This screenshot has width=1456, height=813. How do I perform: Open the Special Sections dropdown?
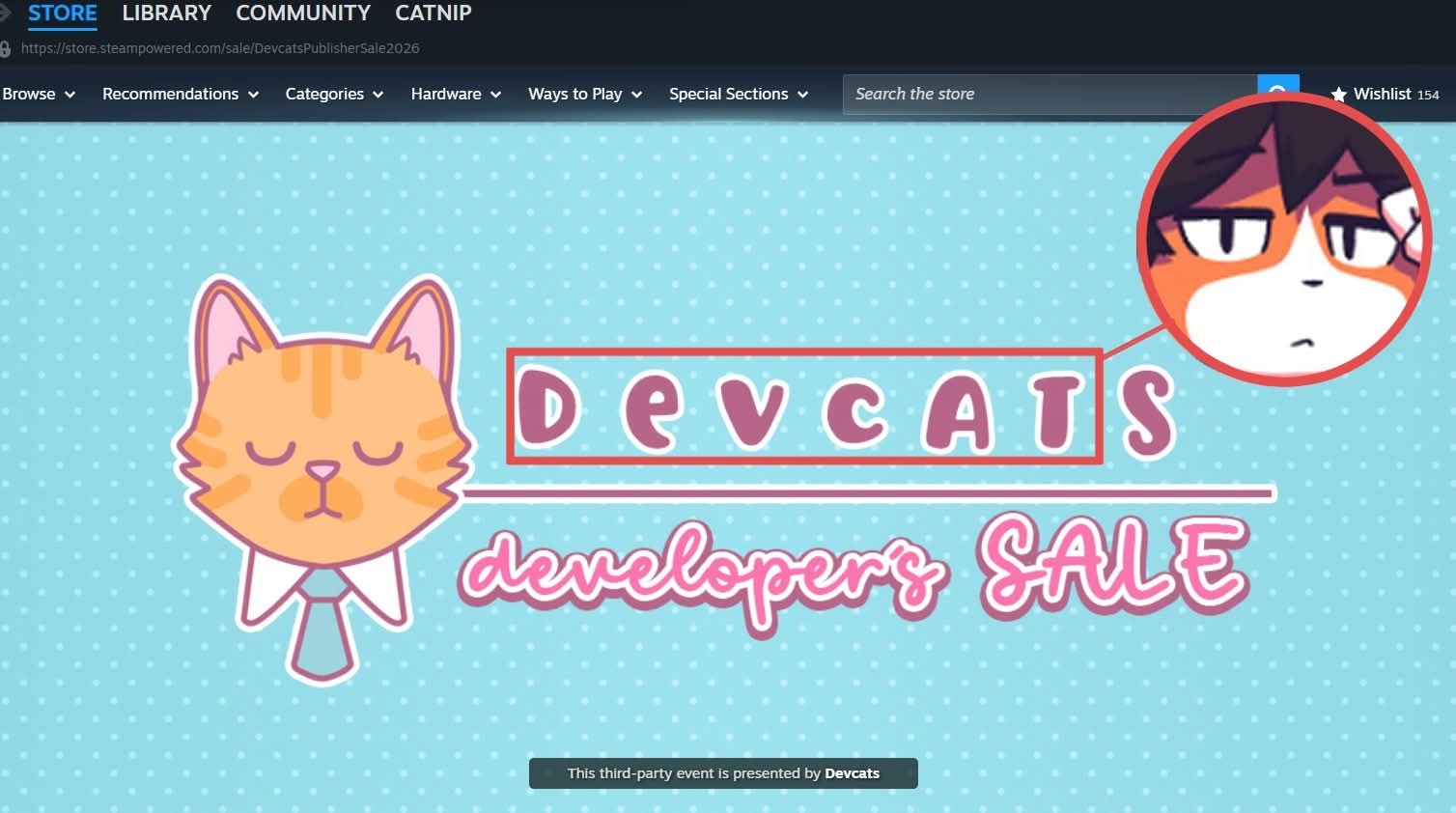738,95
